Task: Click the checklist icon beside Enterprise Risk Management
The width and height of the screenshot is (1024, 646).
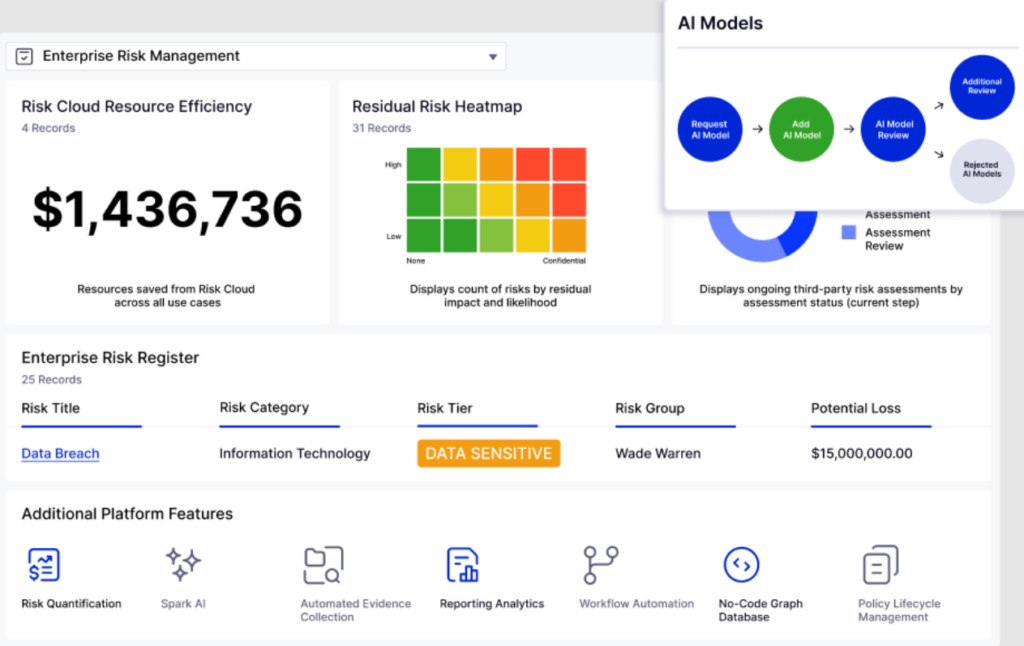Action: click(25, 57)
